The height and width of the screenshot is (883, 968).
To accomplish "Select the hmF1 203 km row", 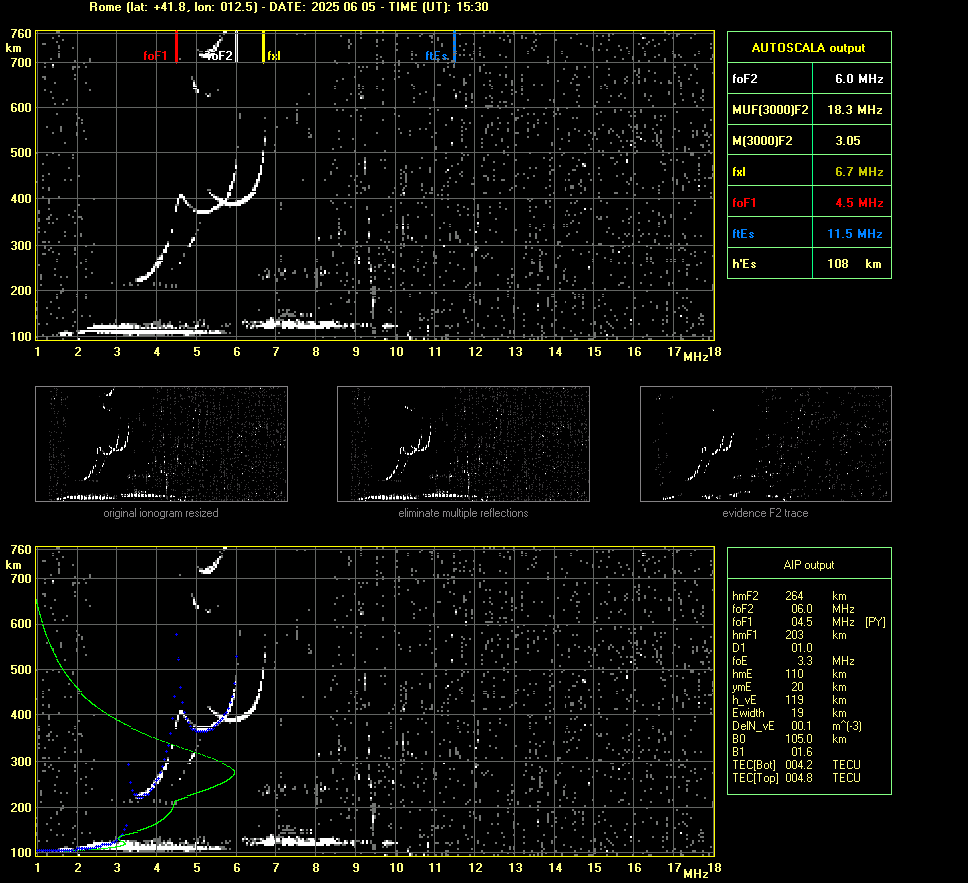I will coord(789,635).
